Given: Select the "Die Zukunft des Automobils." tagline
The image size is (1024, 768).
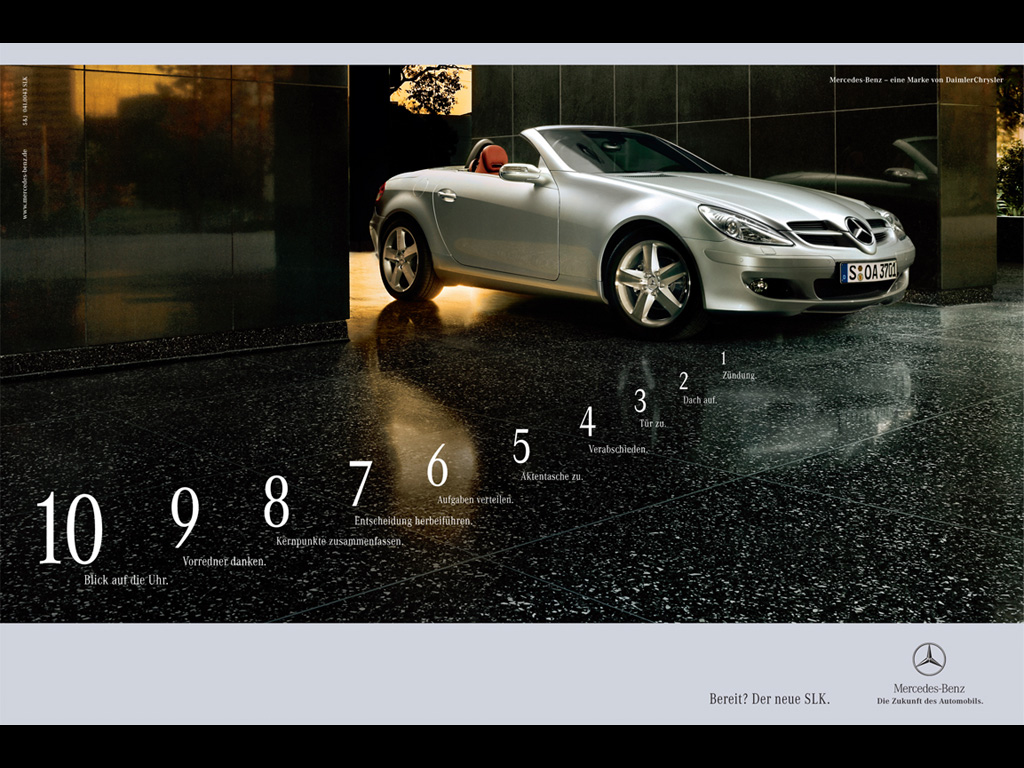Looking at the screenshot, I should tap(929, 701).
